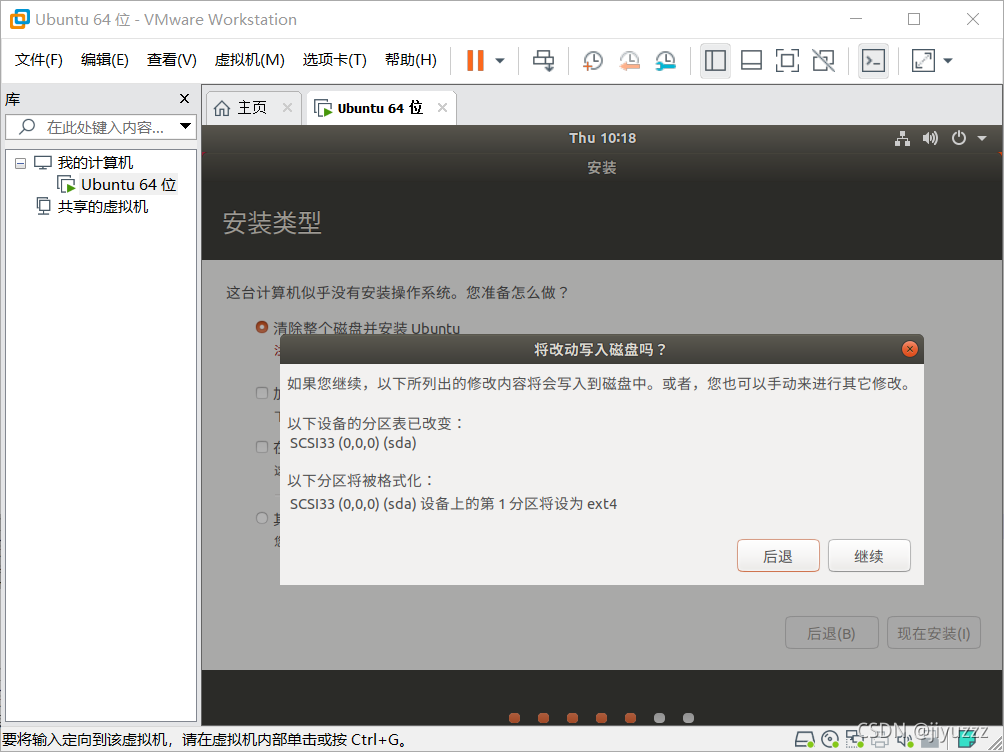This screenshot has width=1004, height=752.
Task: Click the 后退 button in the dialog
Action: point(778,555)
